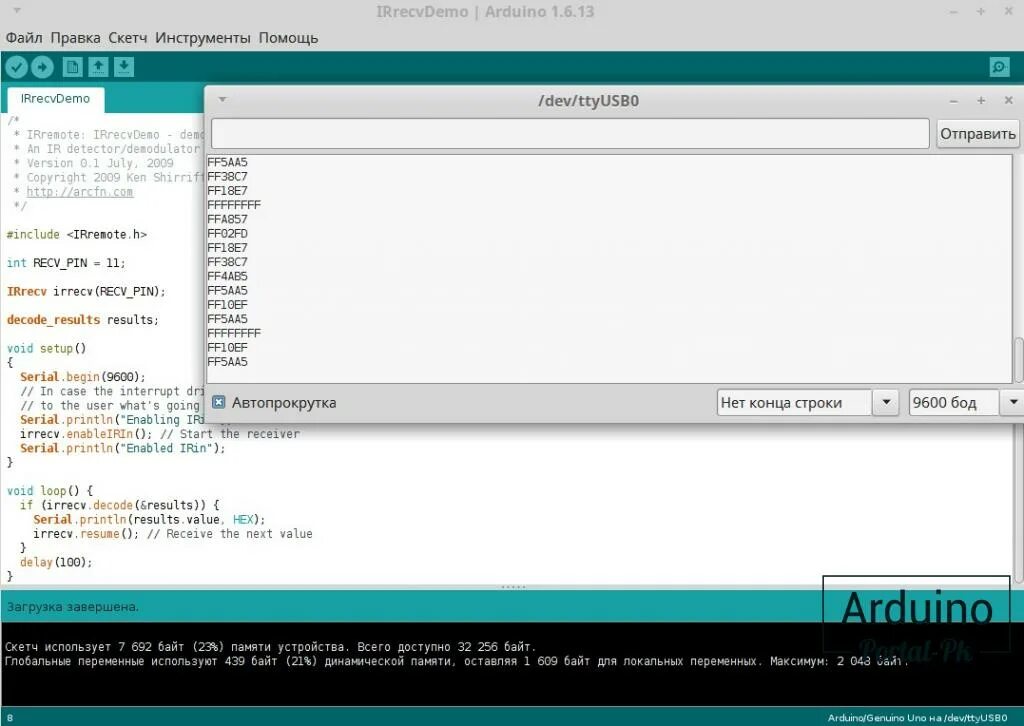Screen dimensions: 1024x726
Task: Click the void setup() code line
Action: (x=46, y=349)
